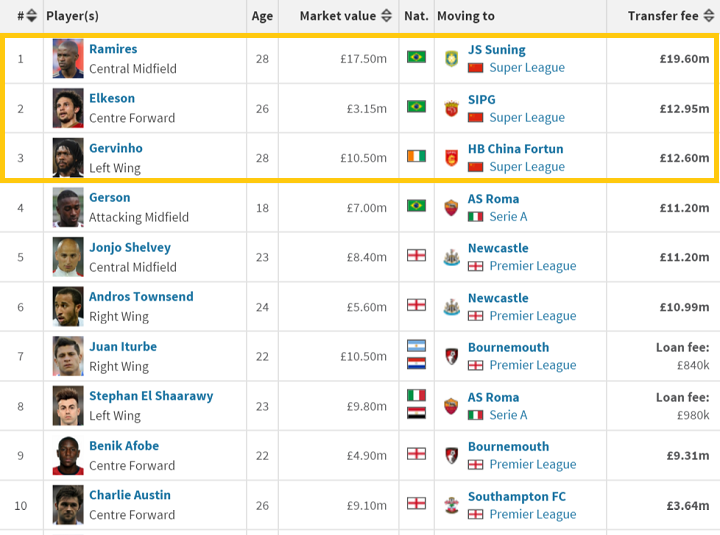
Task: Open Stephan El Shaarawy player link
Action: pyautogui.click(x=151, y=396)
